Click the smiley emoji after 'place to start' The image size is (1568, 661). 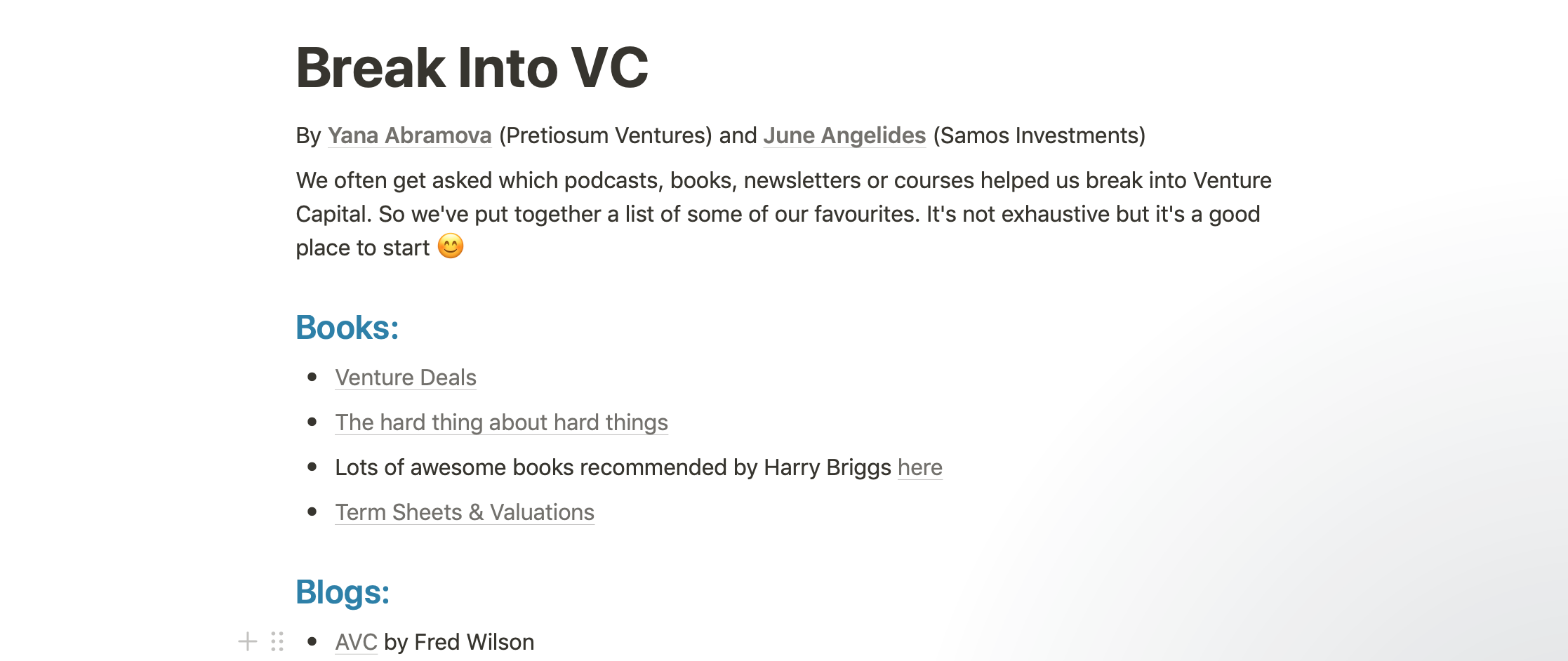point(451,246)
